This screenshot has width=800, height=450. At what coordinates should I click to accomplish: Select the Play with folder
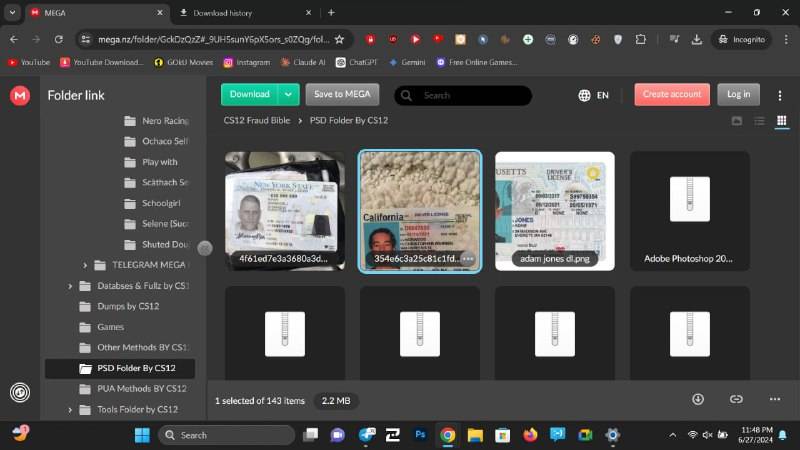click(x=151, y=162)
